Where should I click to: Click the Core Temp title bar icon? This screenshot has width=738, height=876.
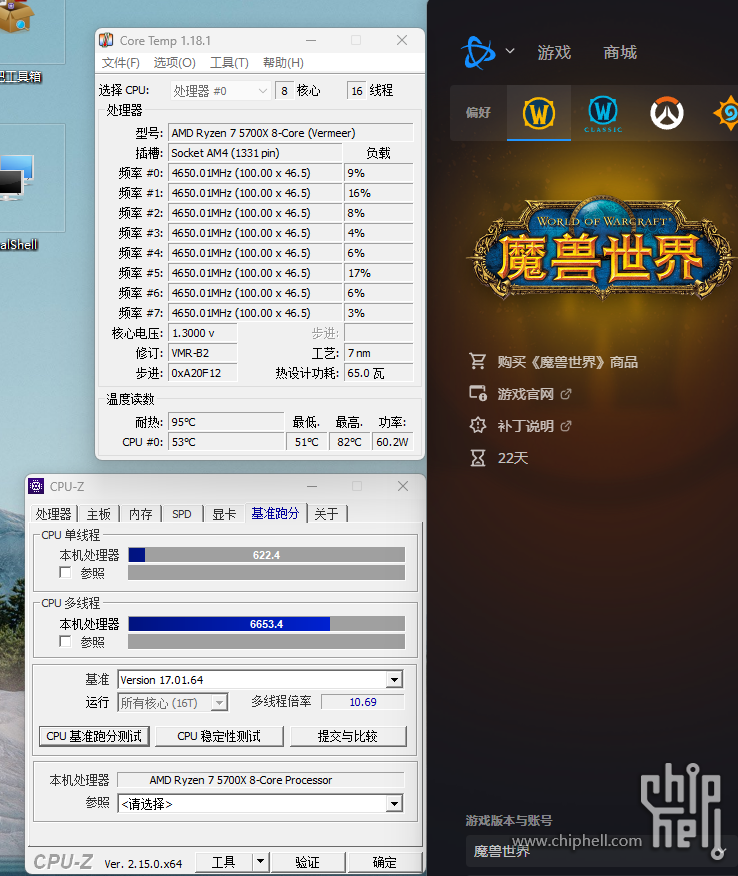click(106, 40)
